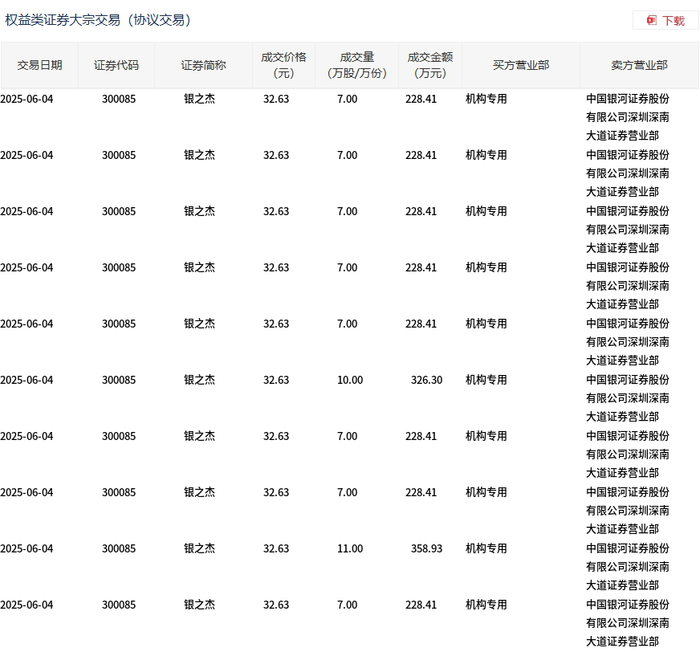Click the 买方营业部 column header
Viewport: 700px width, 652px height.
pyautogui.click(x=521, y=65)
